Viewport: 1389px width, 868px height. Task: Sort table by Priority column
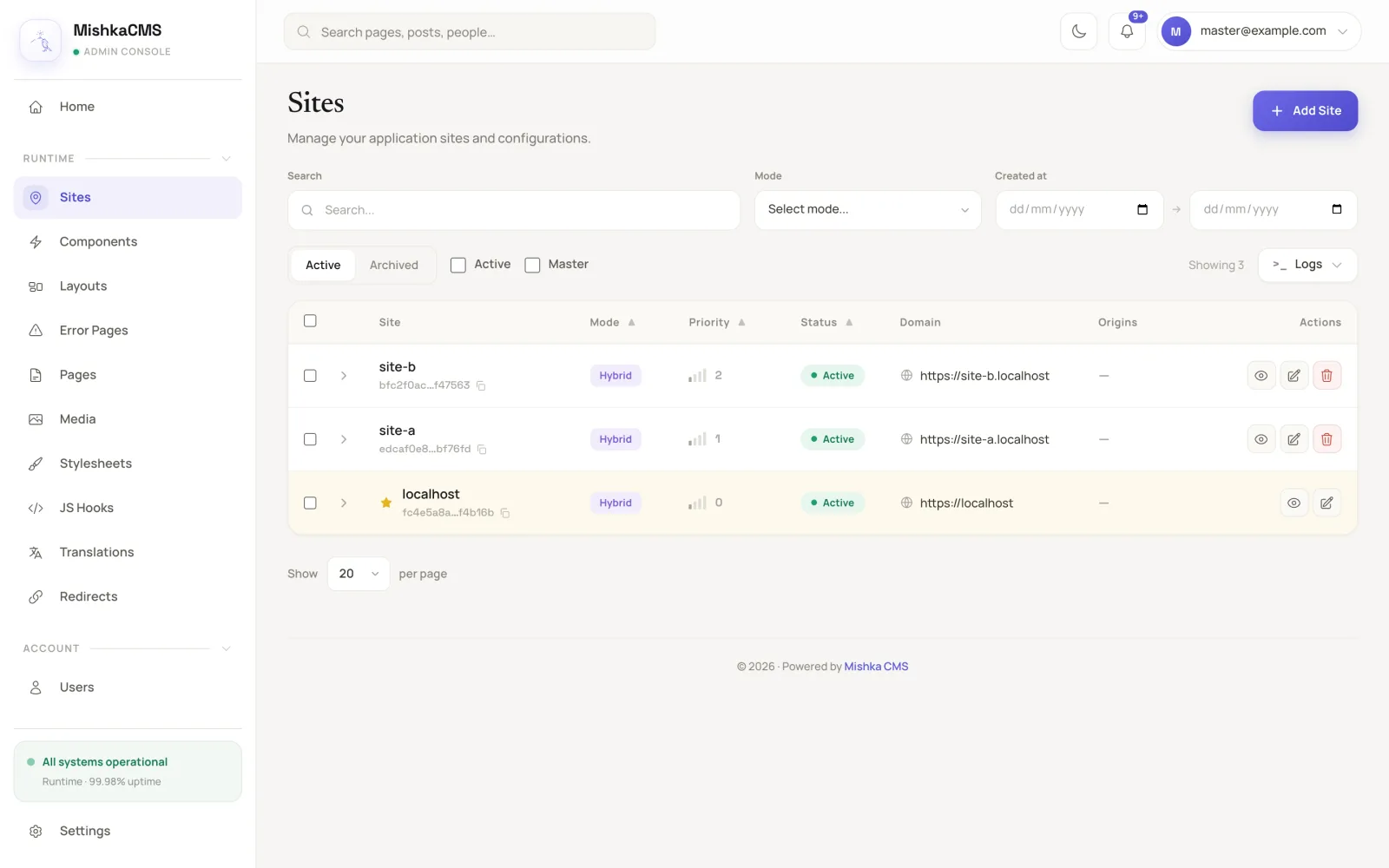pos(717,322)
